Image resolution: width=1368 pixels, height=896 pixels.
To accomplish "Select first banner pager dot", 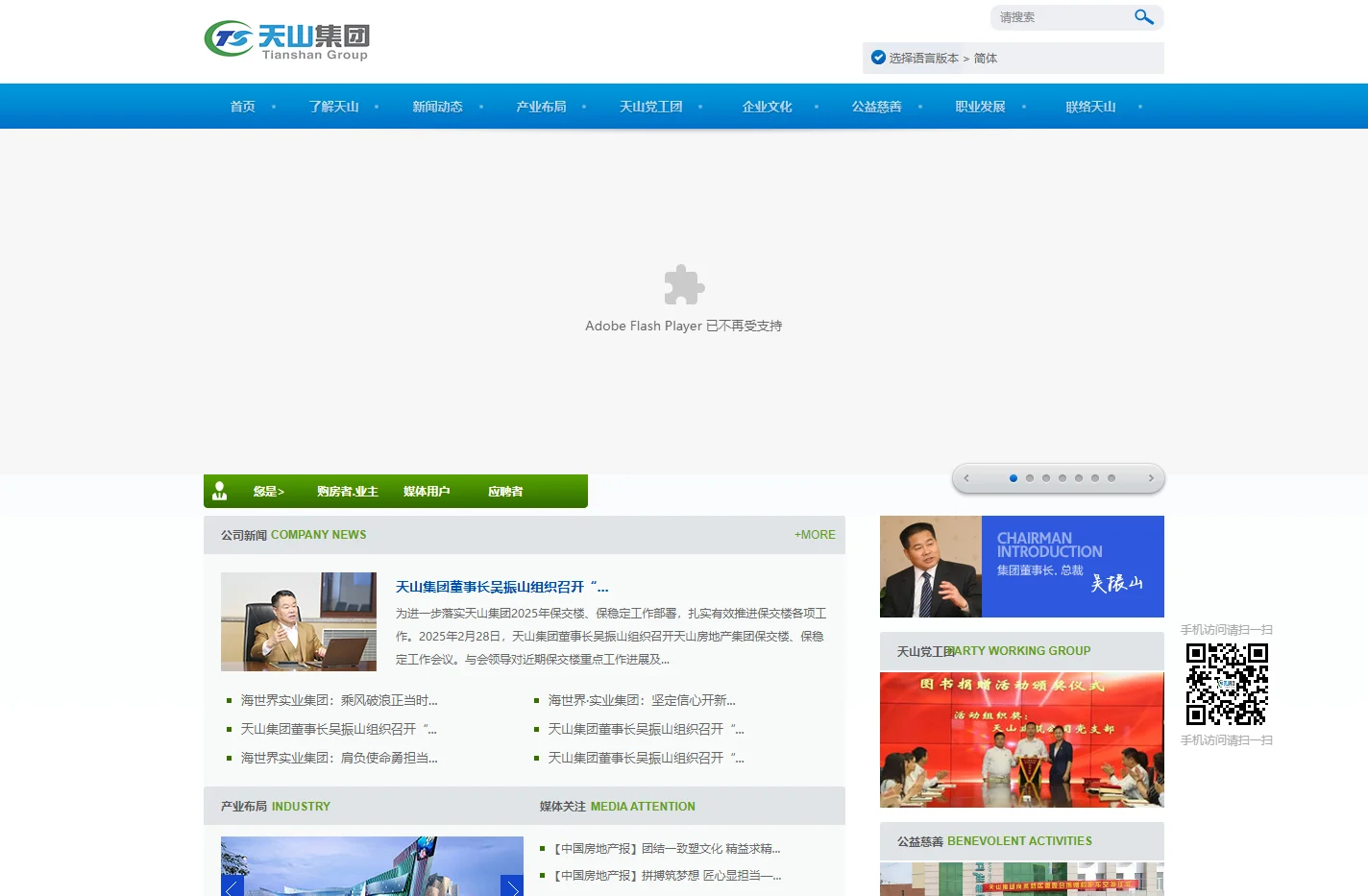I will click(1014, 478).
